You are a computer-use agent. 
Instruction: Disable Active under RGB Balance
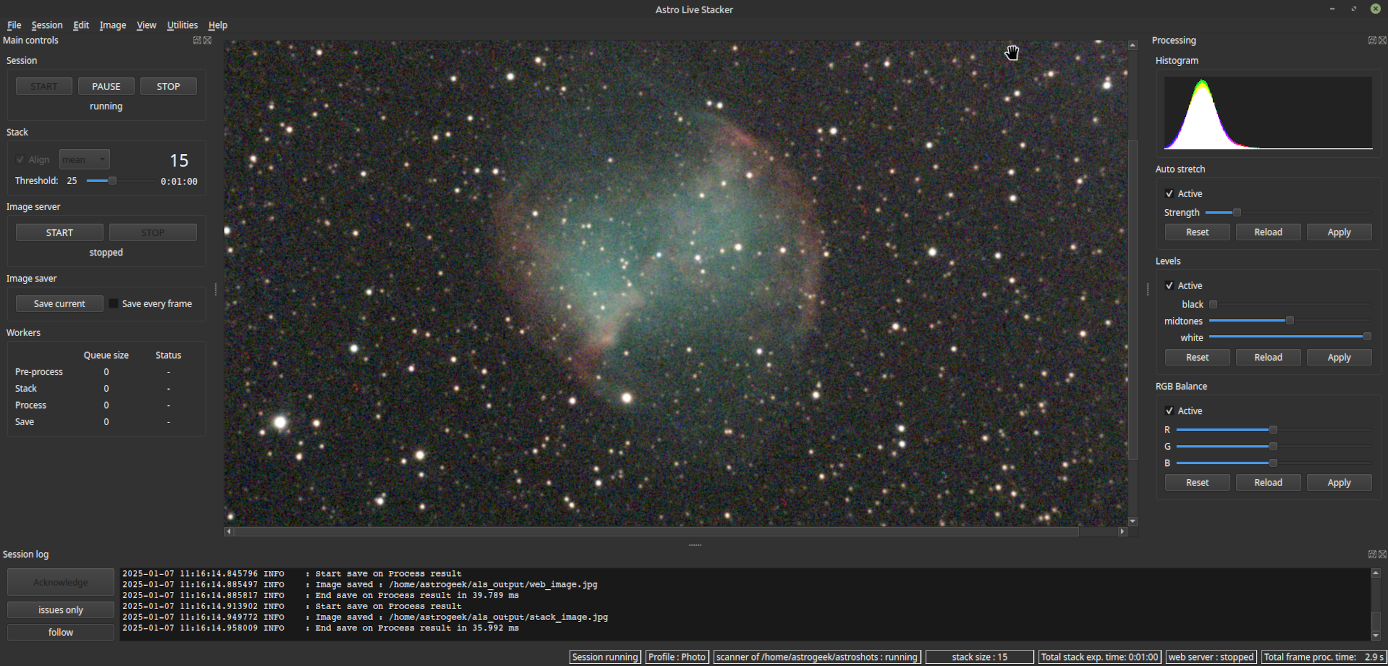(1169, 410)
